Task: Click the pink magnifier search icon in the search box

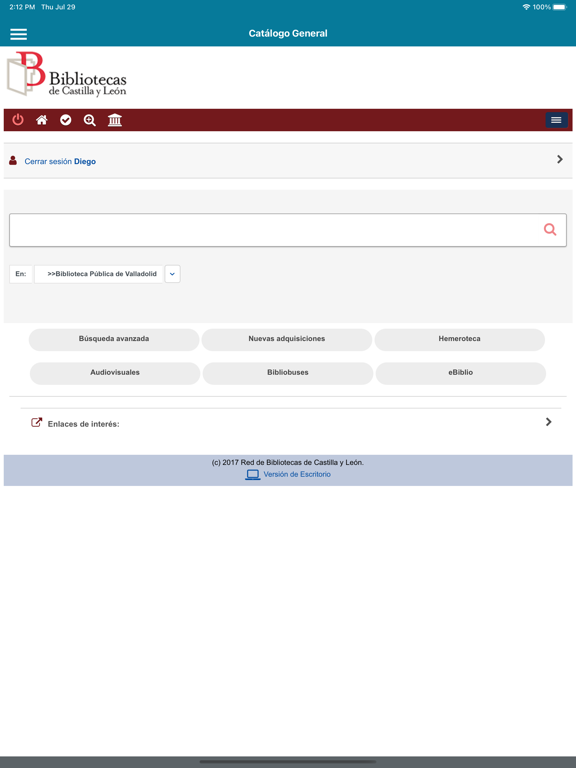Action: point(550,229)
